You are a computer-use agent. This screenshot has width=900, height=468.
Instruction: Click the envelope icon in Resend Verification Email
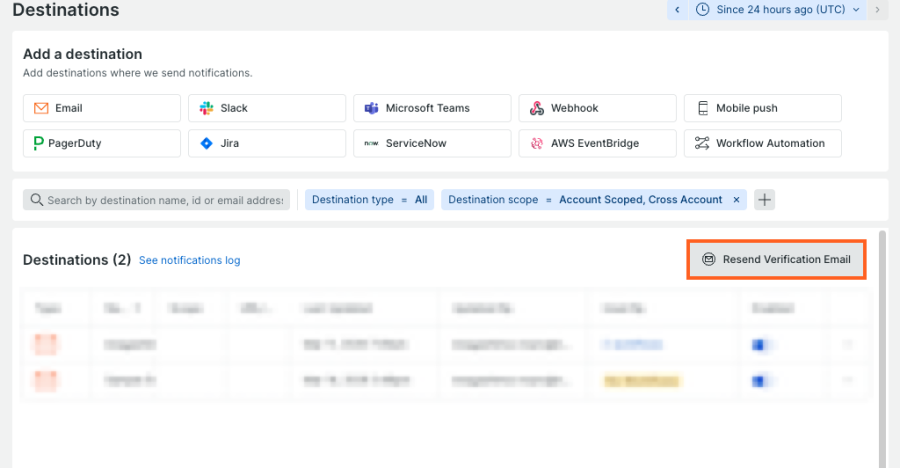click(x=709, y=260)
